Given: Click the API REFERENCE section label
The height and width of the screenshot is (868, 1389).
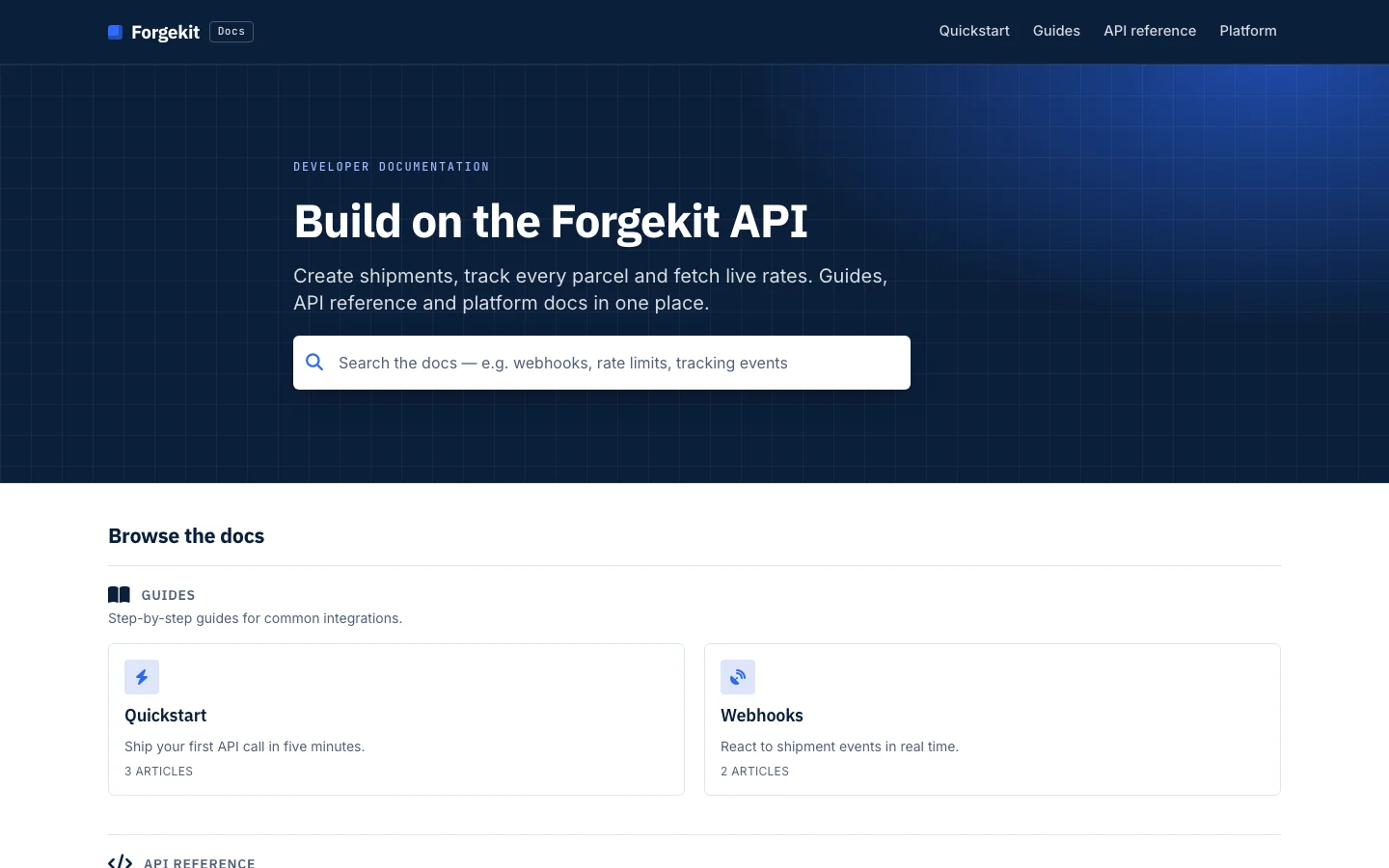Looking at the screenshot, I should click(200, 862).
